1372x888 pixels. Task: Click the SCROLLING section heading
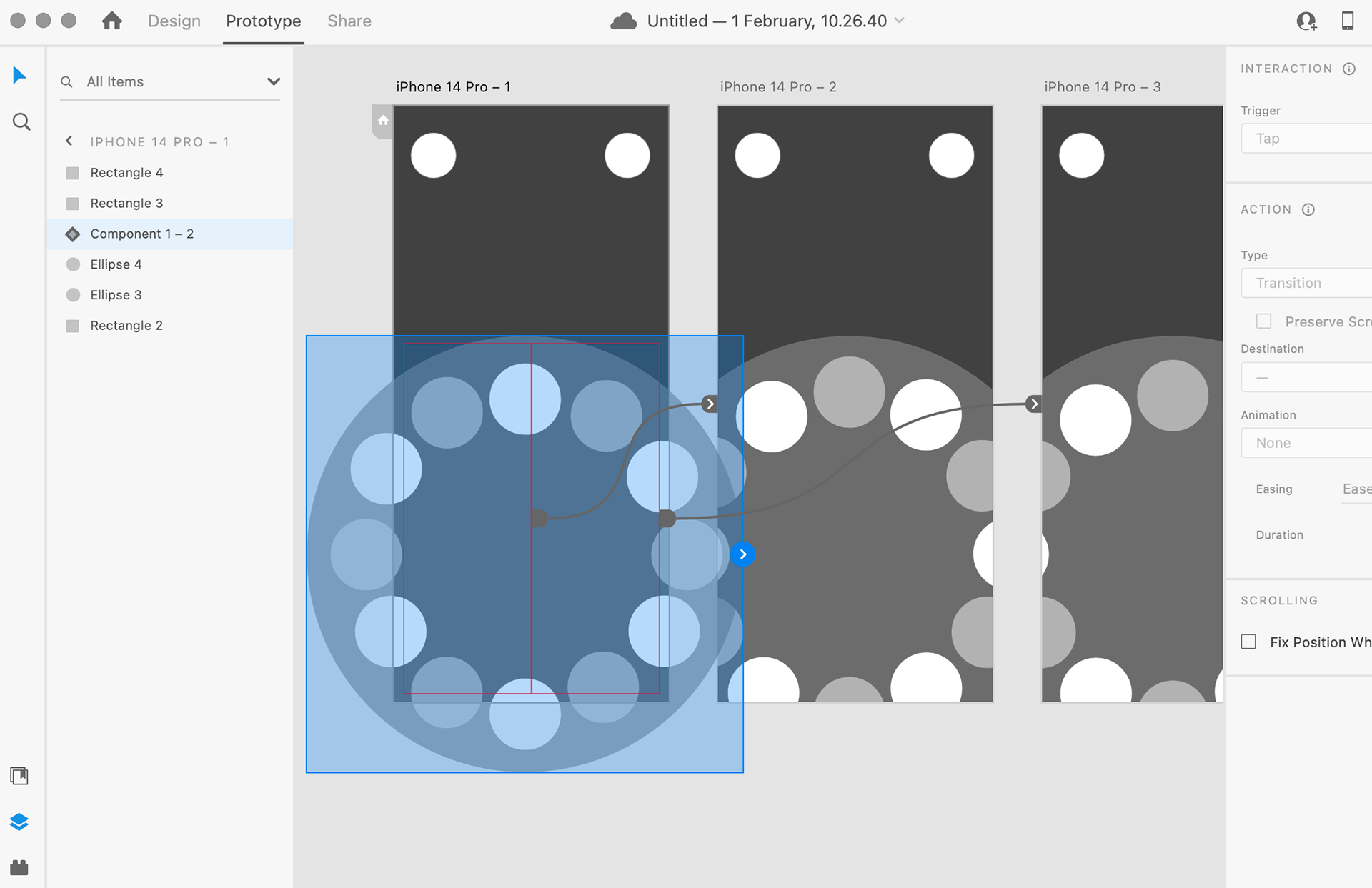1279,601
